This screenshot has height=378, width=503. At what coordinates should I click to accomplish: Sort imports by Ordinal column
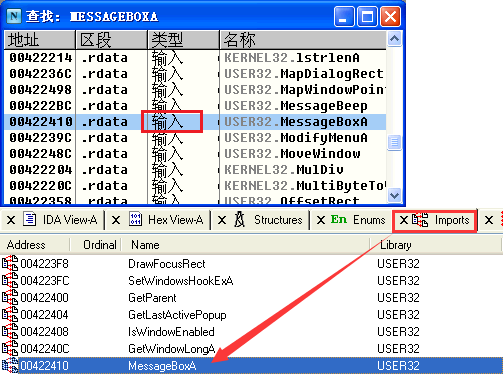pos(96,245)
